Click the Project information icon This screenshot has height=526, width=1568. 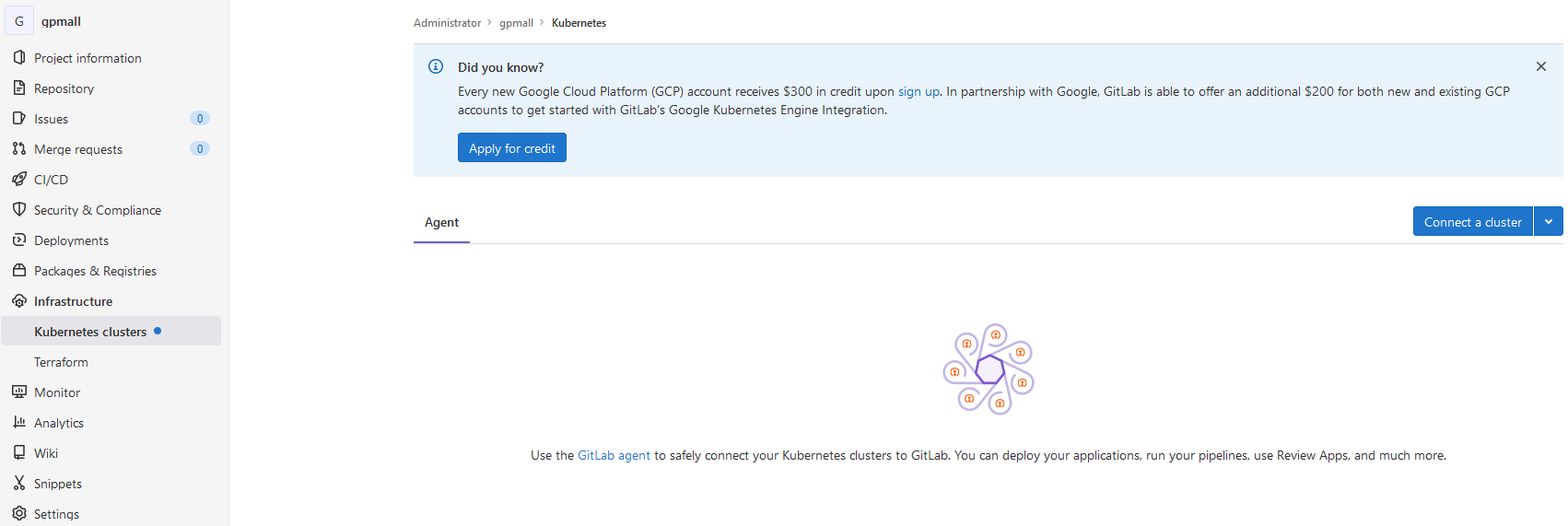[x=19, y=57]
